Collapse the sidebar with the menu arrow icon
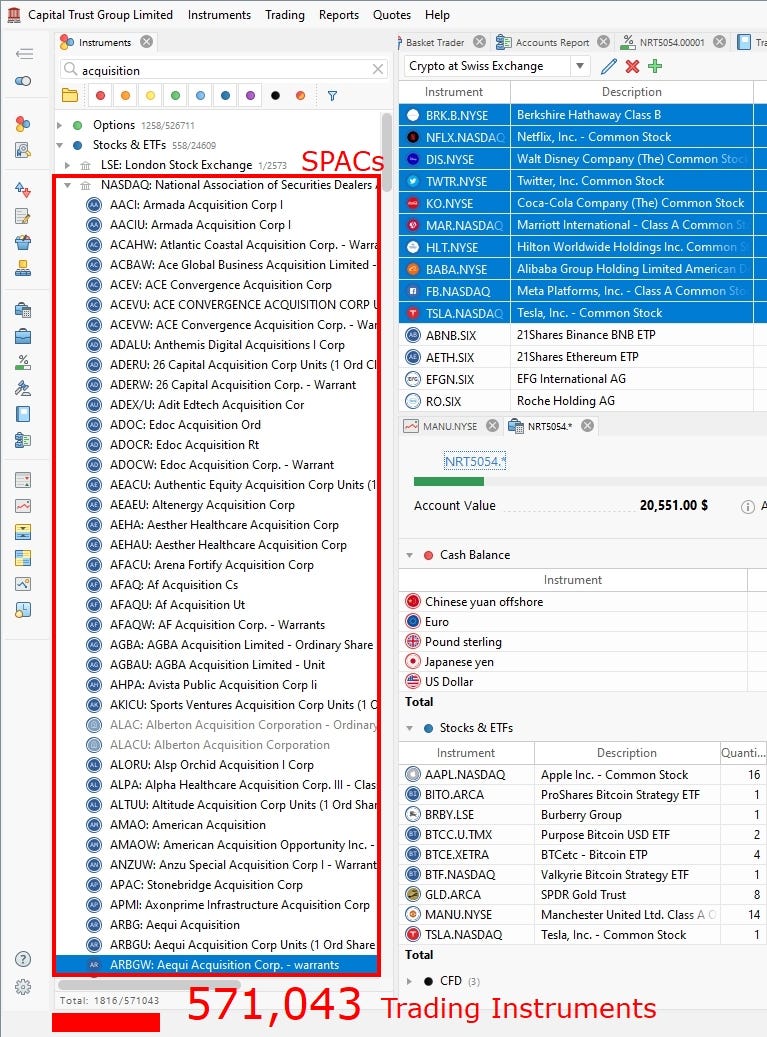The width and height of the screenshot is (767, 1037). pos(24,54)
